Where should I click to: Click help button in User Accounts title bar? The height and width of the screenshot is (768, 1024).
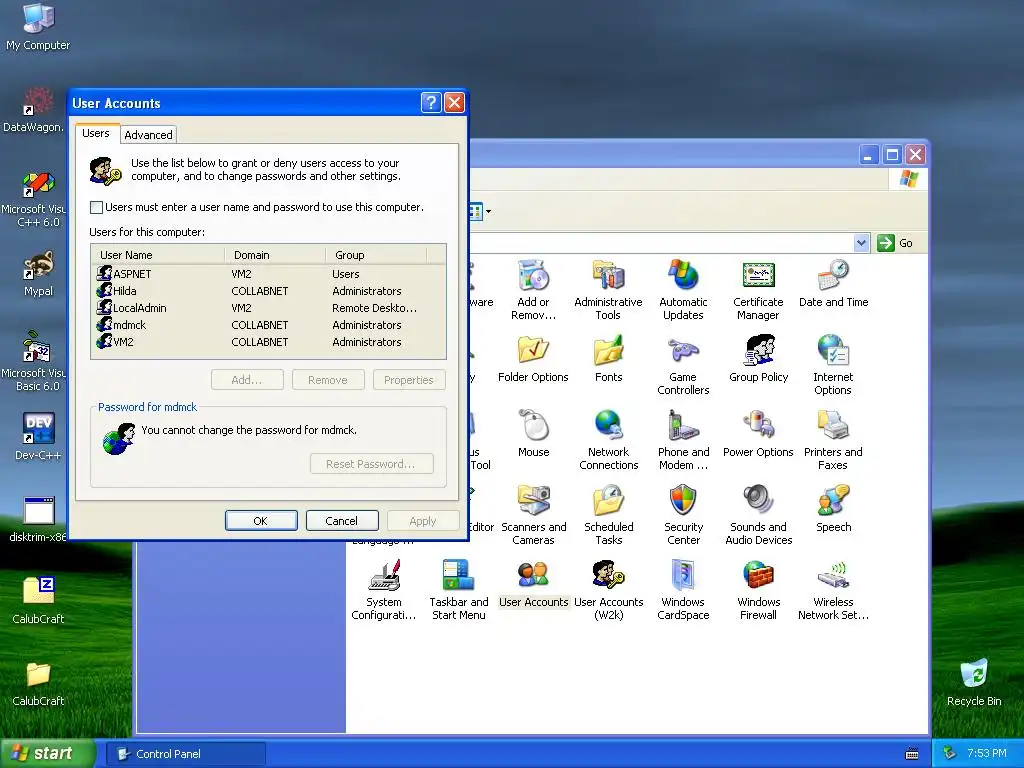click(431, 103)
